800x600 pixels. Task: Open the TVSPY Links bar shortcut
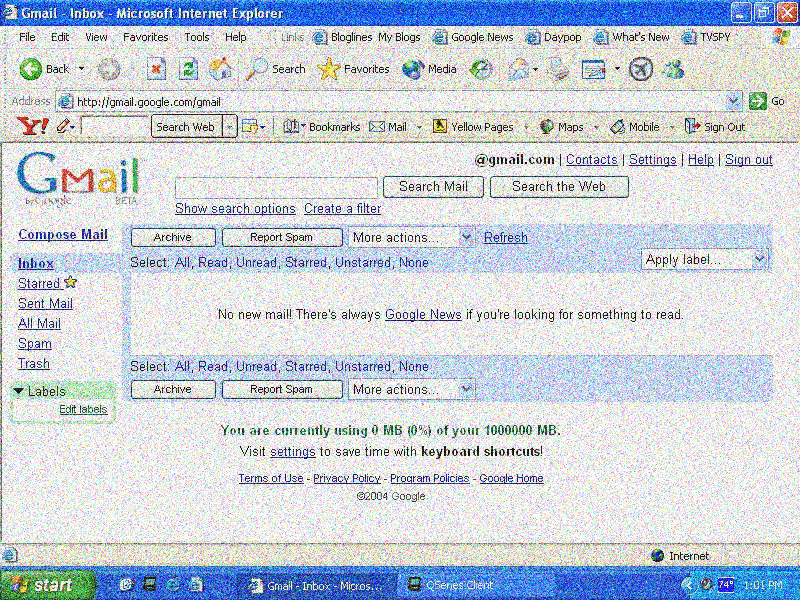[707, 37]
